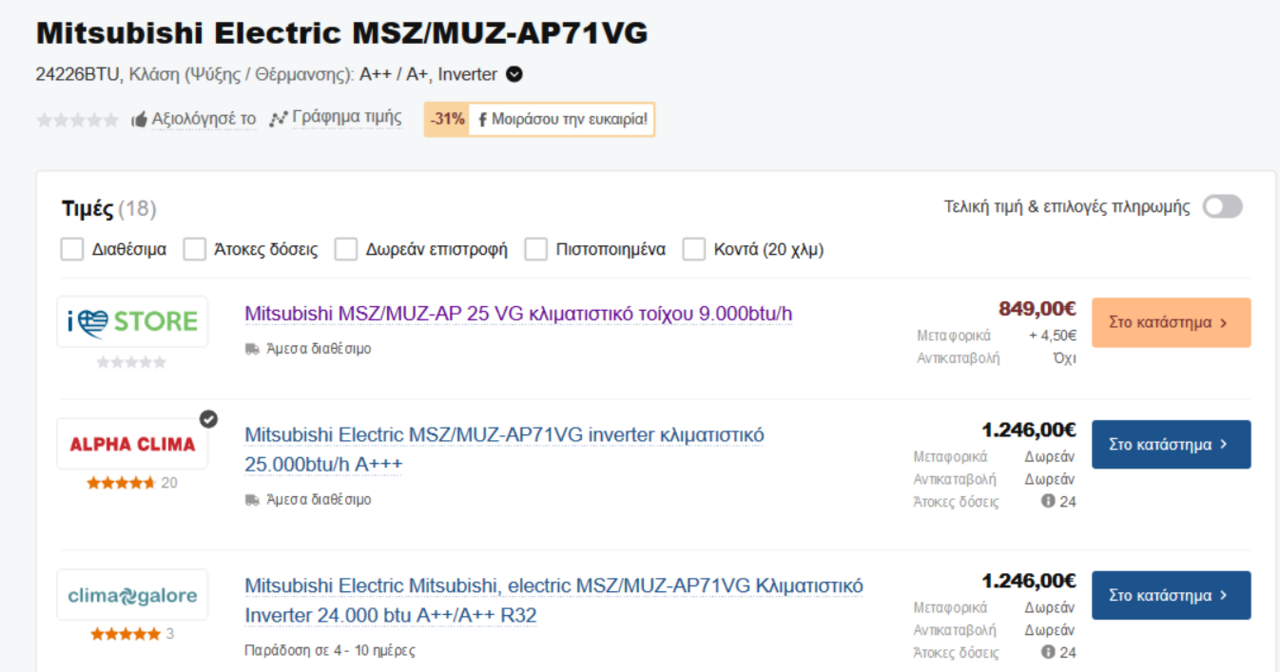Screen dimensions: 1280x672
Task: Click certified checkmark badge on ALPHA CLIMA
Action: tap(208, 419)
